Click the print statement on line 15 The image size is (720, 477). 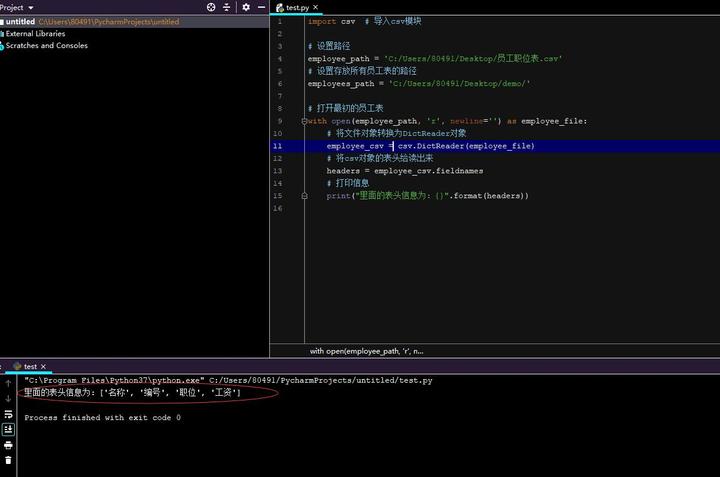pos(428,196)
